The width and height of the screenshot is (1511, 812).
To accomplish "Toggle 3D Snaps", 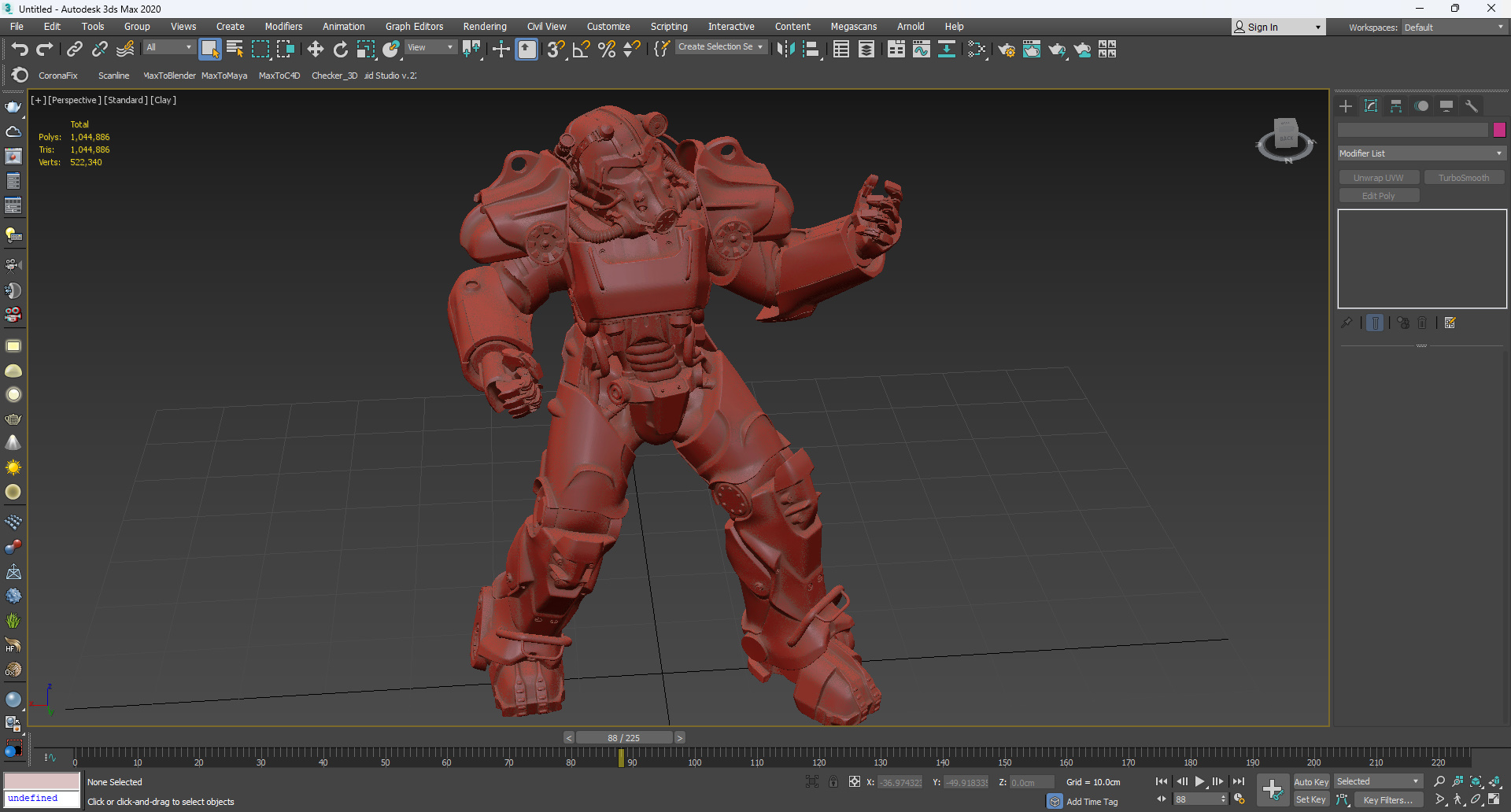I will coord(556,50).
